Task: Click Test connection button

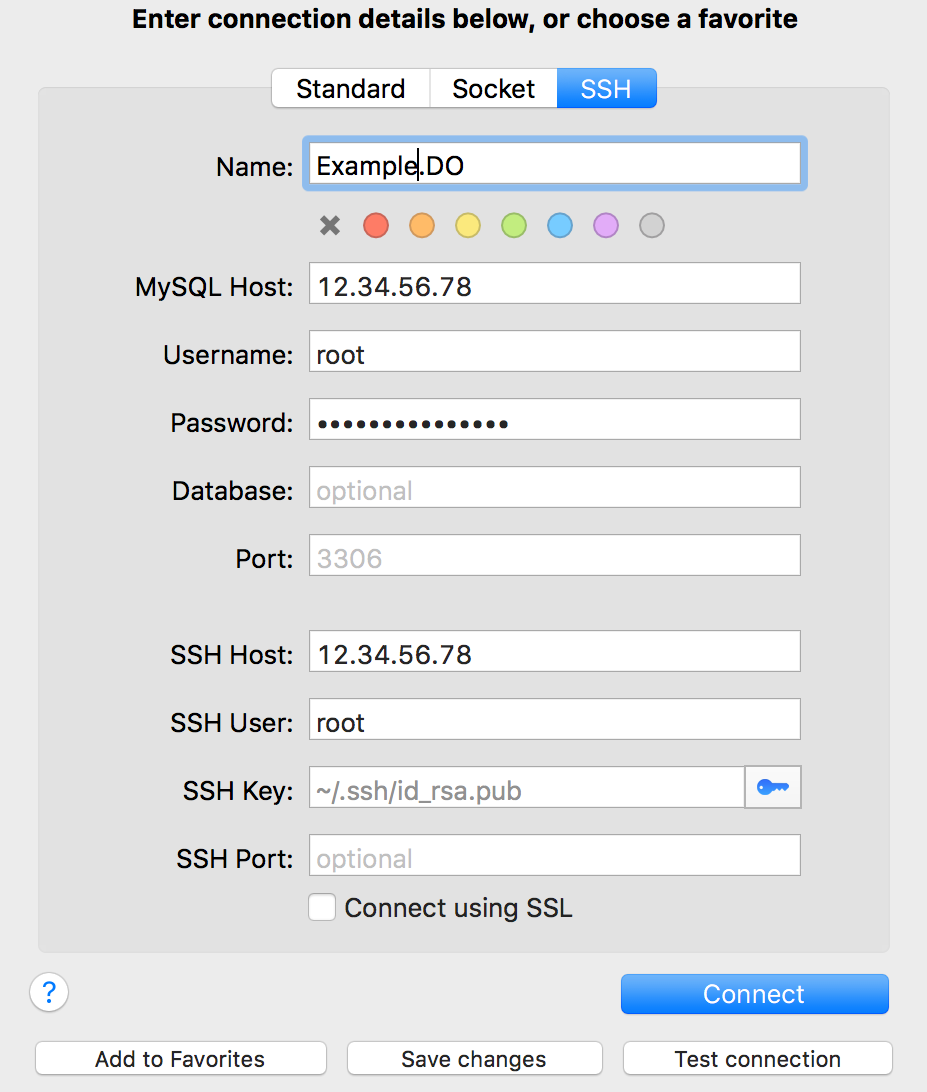Action: coord(758,1059)
